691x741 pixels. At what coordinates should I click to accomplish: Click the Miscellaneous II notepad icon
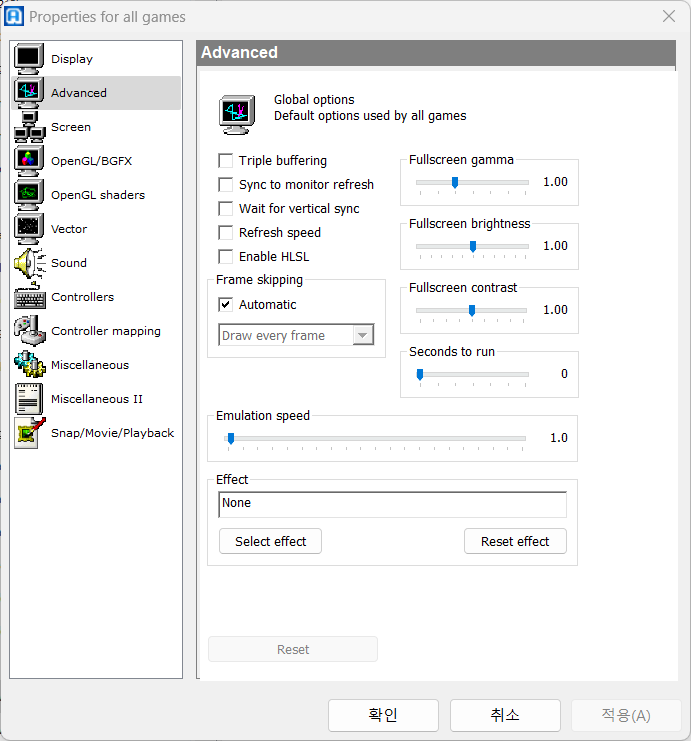click(x=29, y=399)
